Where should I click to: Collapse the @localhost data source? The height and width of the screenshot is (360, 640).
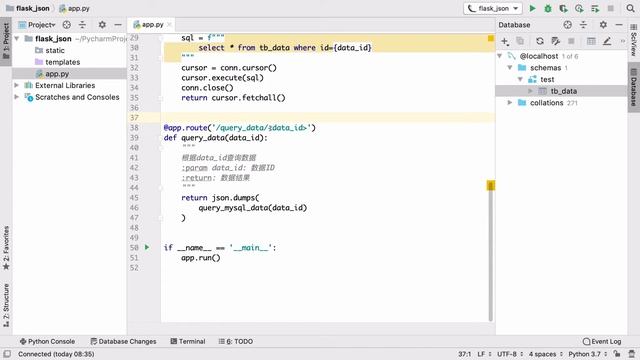pyautogui.click(x=500, y=56)
